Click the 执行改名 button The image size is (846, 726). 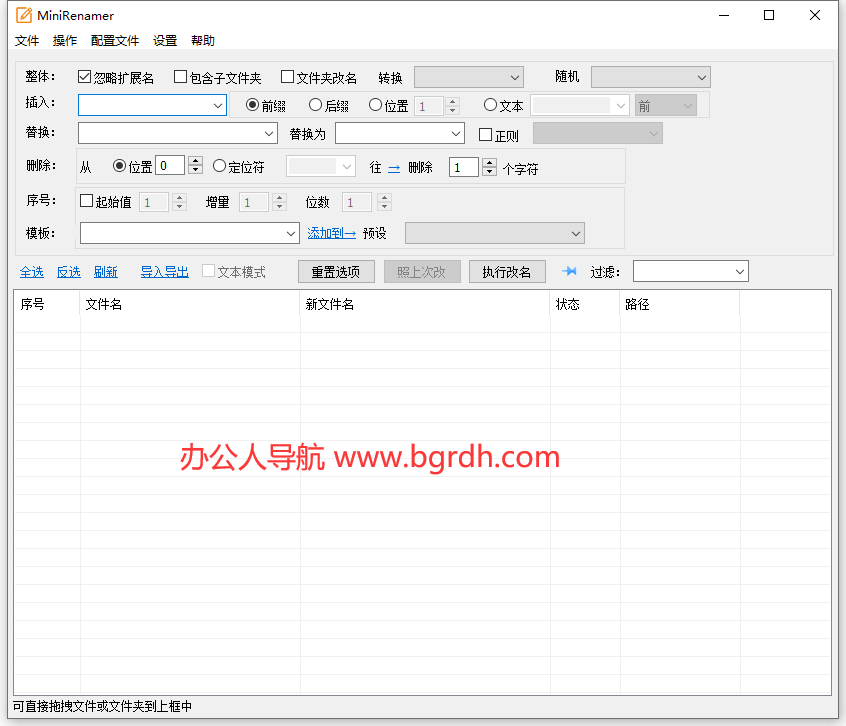click(x=507, y=271)
